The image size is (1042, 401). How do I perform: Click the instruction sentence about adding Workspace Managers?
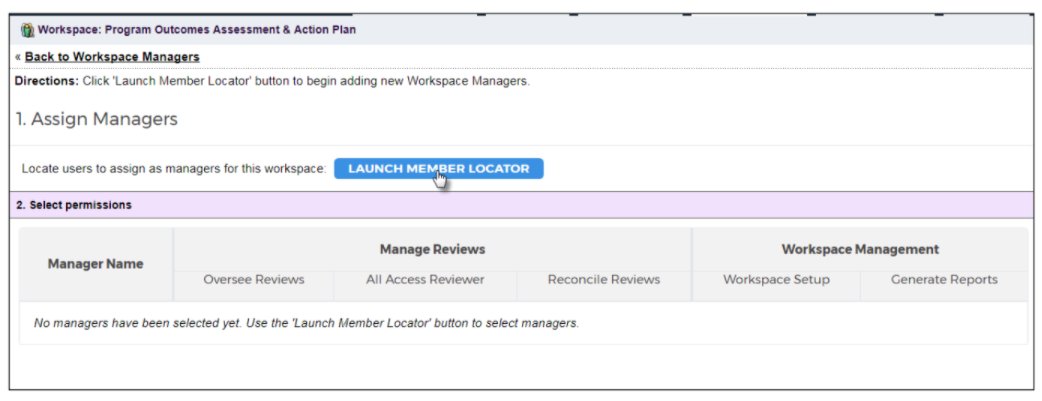306,82
